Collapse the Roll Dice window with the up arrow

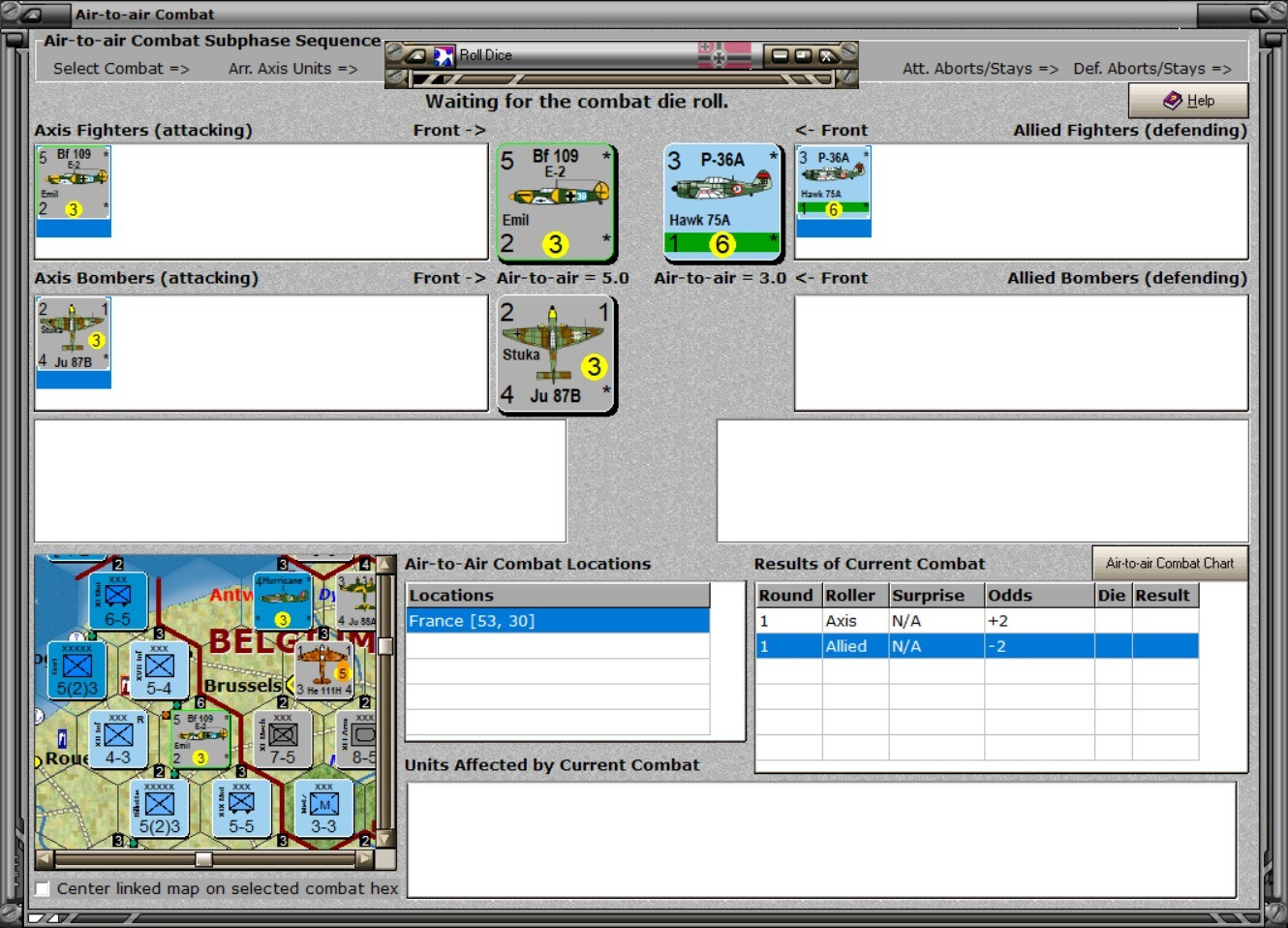(415, 56)
